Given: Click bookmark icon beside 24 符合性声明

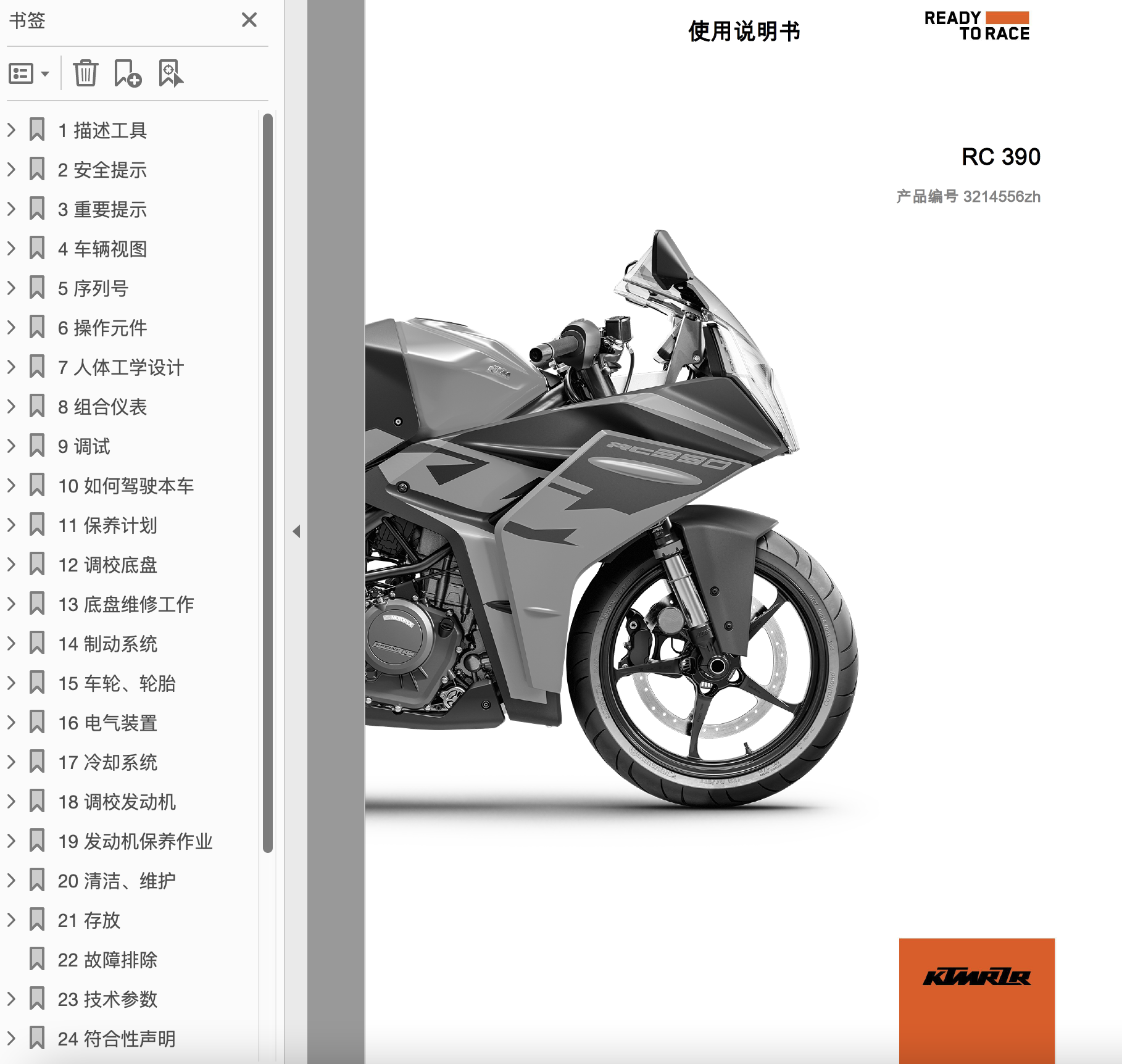Looking at the screenshot, I should [x=37, y=1038].
